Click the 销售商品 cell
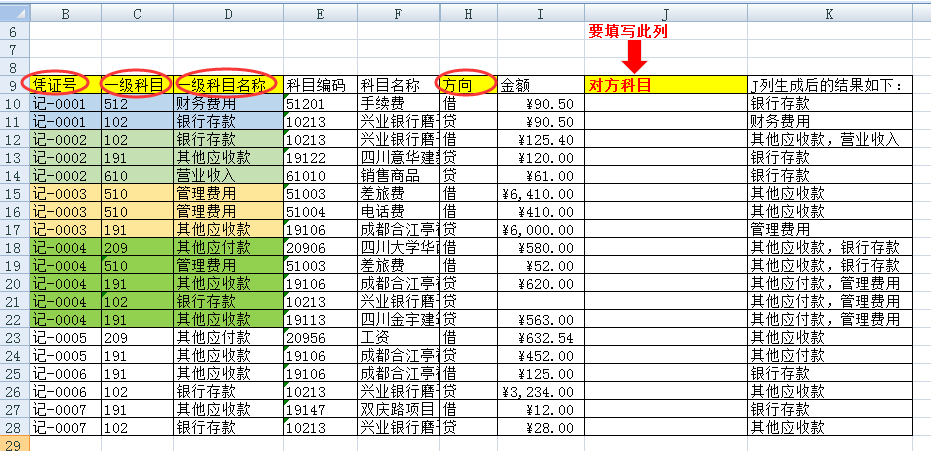This screenshot has height=451, width=931. coord(397,176)
